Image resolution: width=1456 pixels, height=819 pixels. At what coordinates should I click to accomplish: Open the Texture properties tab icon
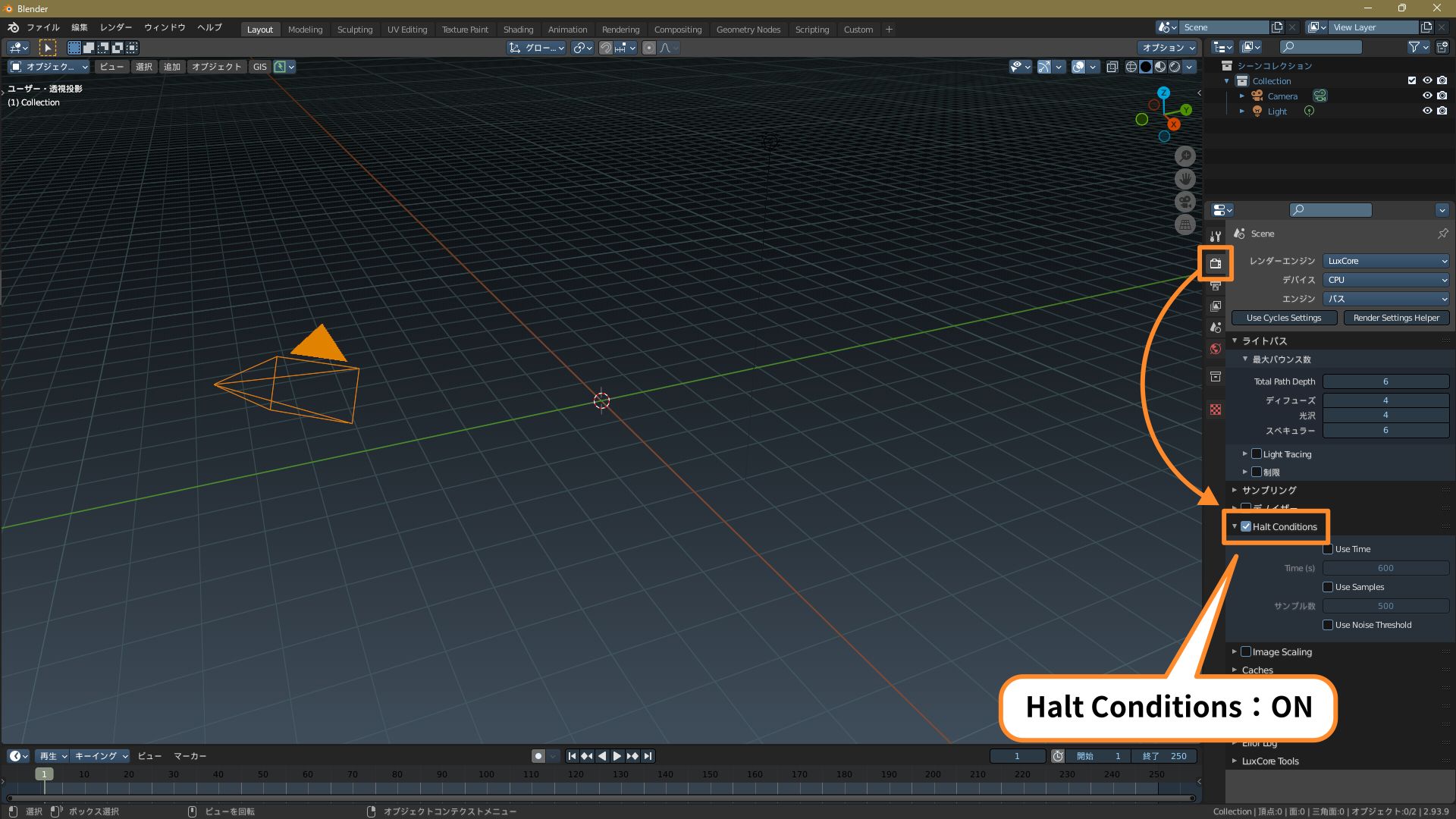point(1216,409)
